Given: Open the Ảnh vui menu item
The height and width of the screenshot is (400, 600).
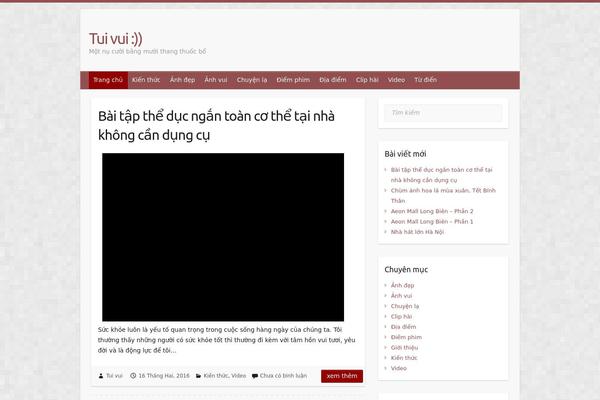Looking at the screenshot, I should [x=216, y=80].
